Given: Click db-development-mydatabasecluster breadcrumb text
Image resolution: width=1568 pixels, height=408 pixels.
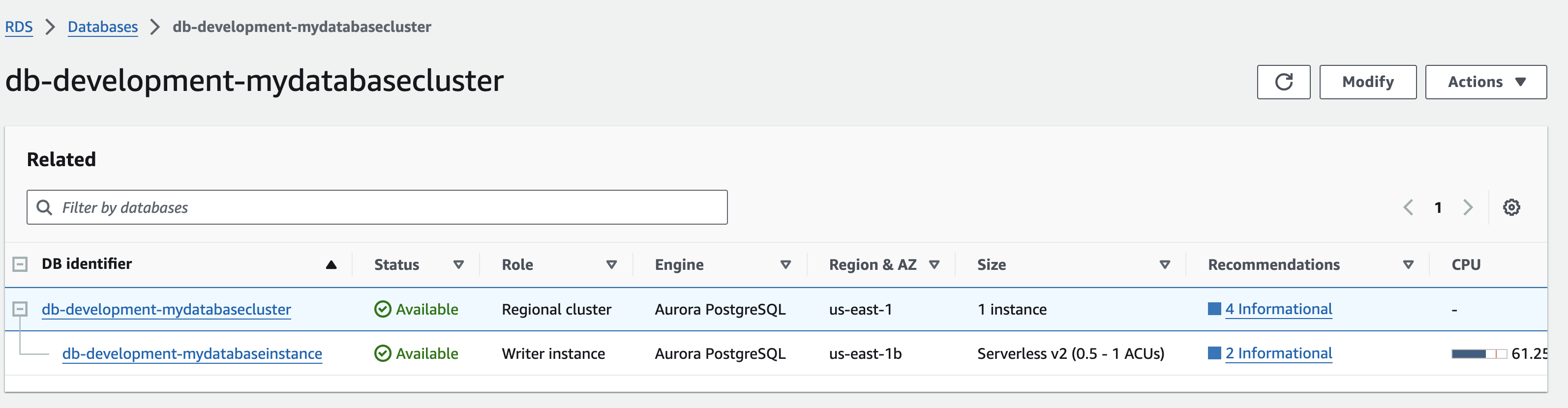Looking at the screenshot, I should [302, 27].
